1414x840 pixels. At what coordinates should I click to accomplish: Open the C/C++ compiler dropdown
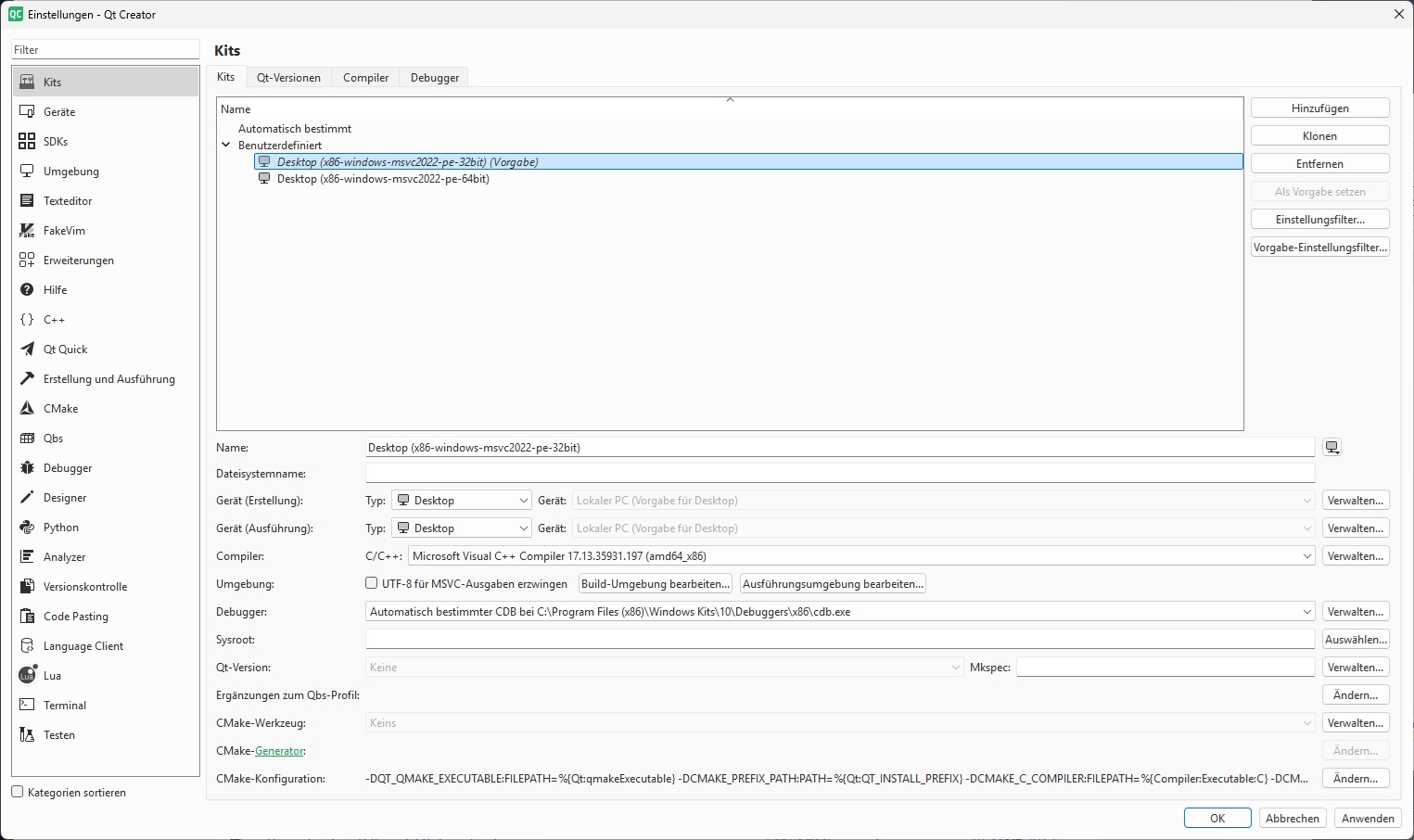click(861, 556)
